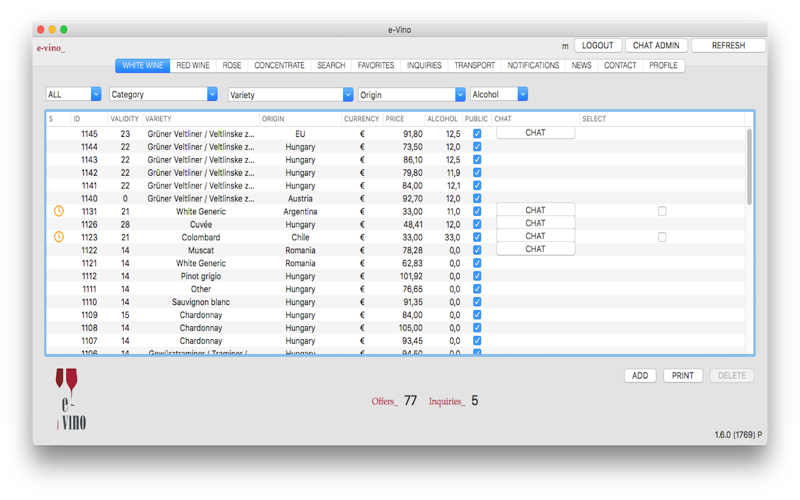Expand the Origin dropdown filter
Image resolution: width=800 pixels, height=500 pixels.
click(412, 94)
